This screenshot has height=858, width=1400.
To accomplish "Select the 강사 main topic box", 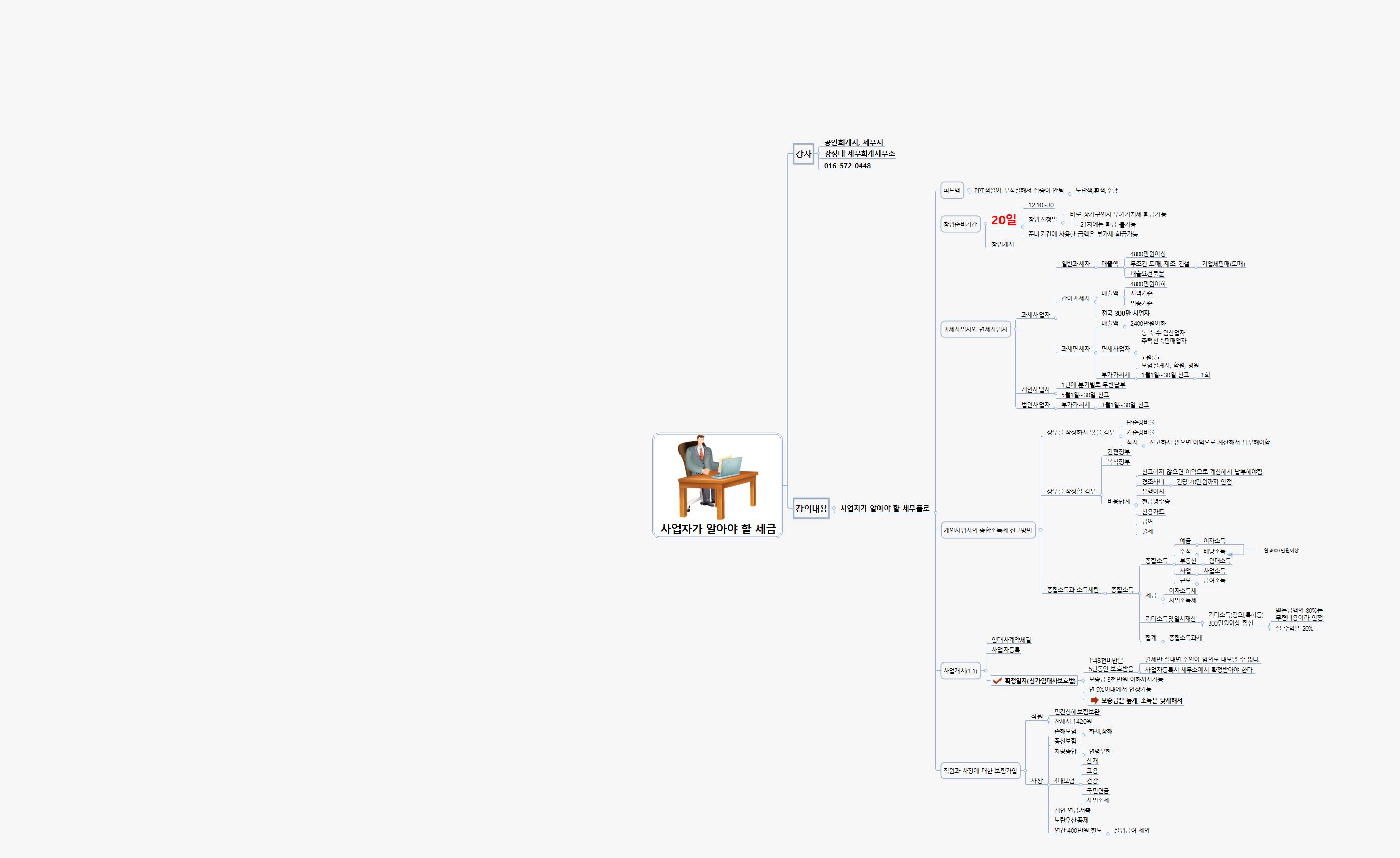I will [803, 154].
